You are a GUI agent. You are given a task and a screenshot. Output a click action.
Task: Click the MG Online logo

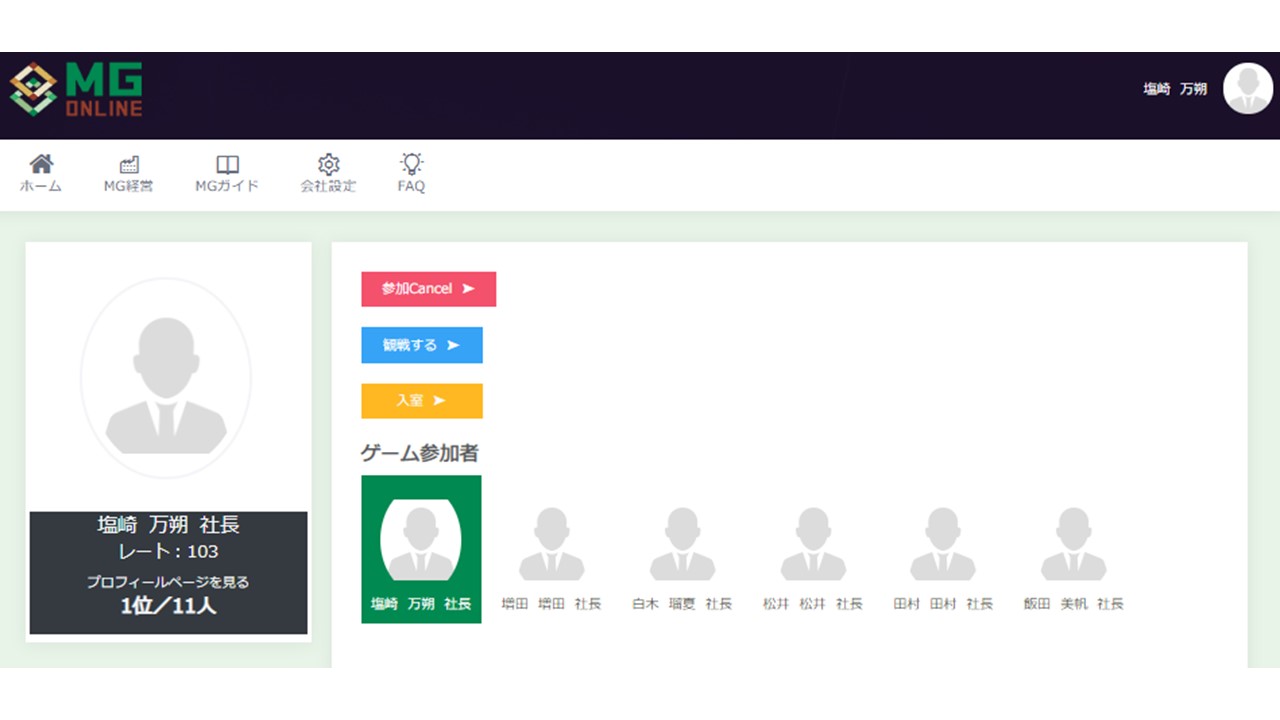[x=76, y=90]
